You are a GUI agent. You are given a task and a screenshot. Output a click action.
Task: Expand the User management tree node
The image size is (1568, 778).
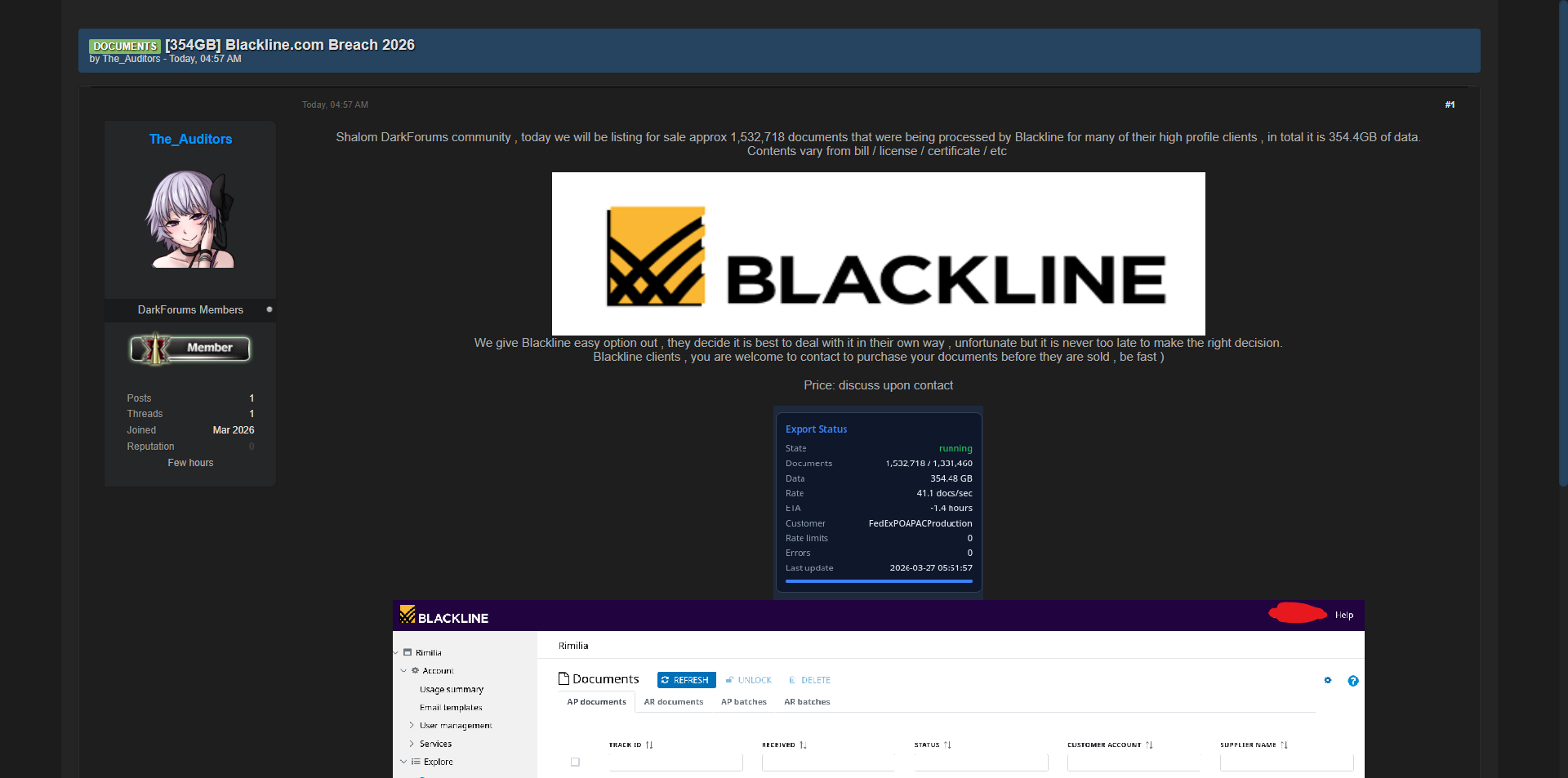411,725
